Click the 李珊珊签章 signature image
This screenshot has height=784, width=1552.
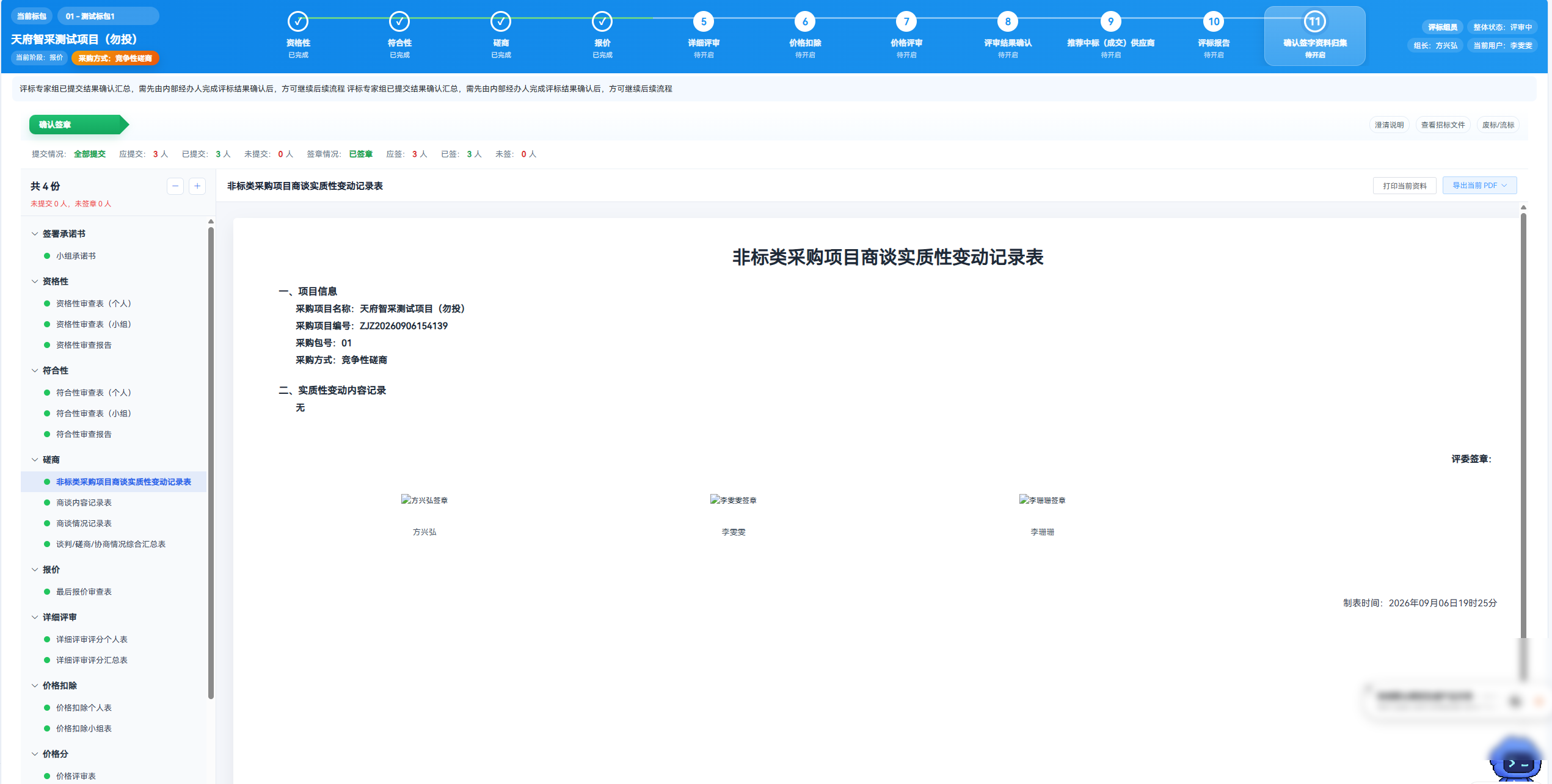pyautogui.click(x=1042, y=500)
